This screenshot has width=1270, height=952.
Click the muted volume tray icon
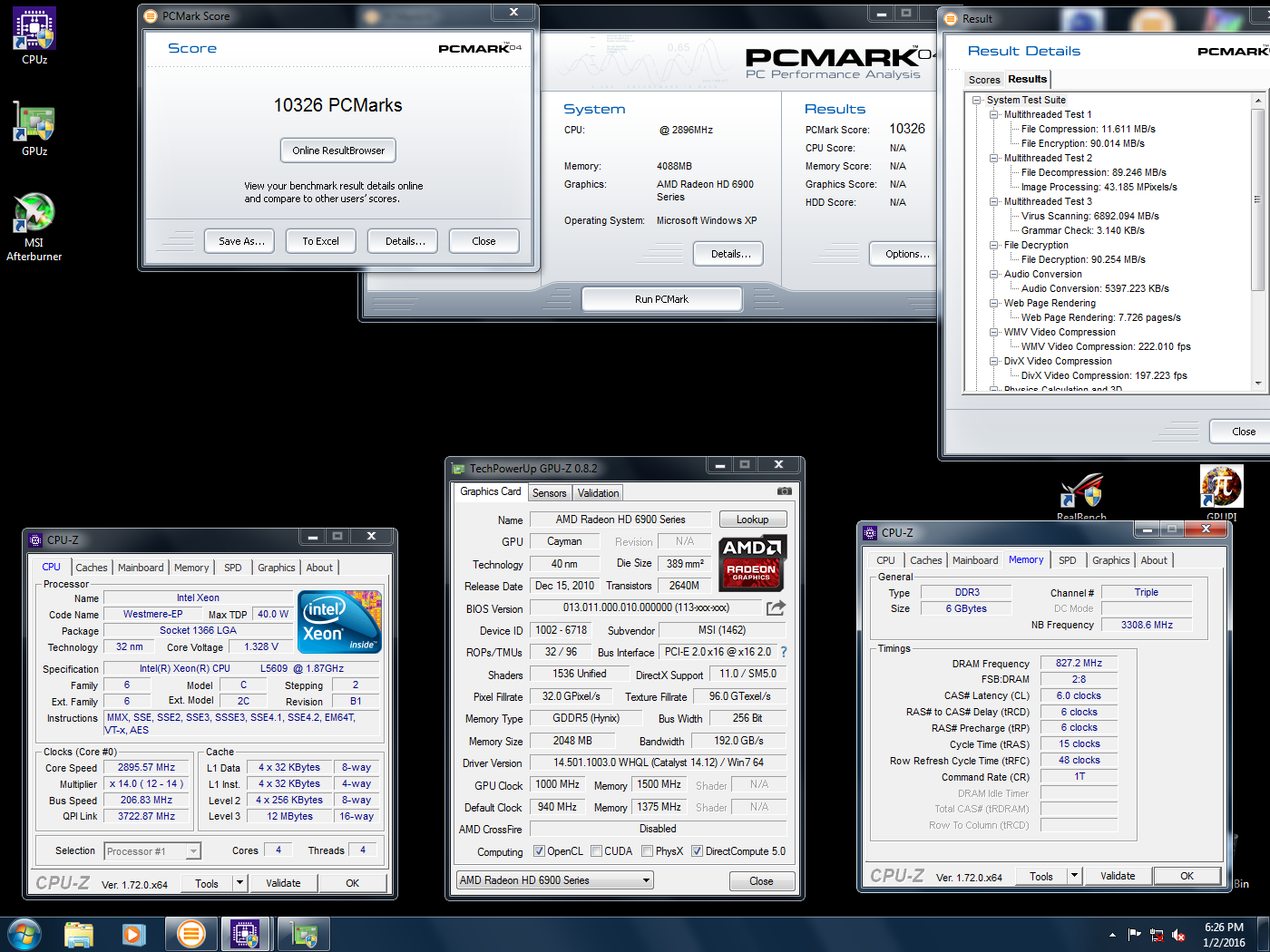click(x=1178, y=935)
